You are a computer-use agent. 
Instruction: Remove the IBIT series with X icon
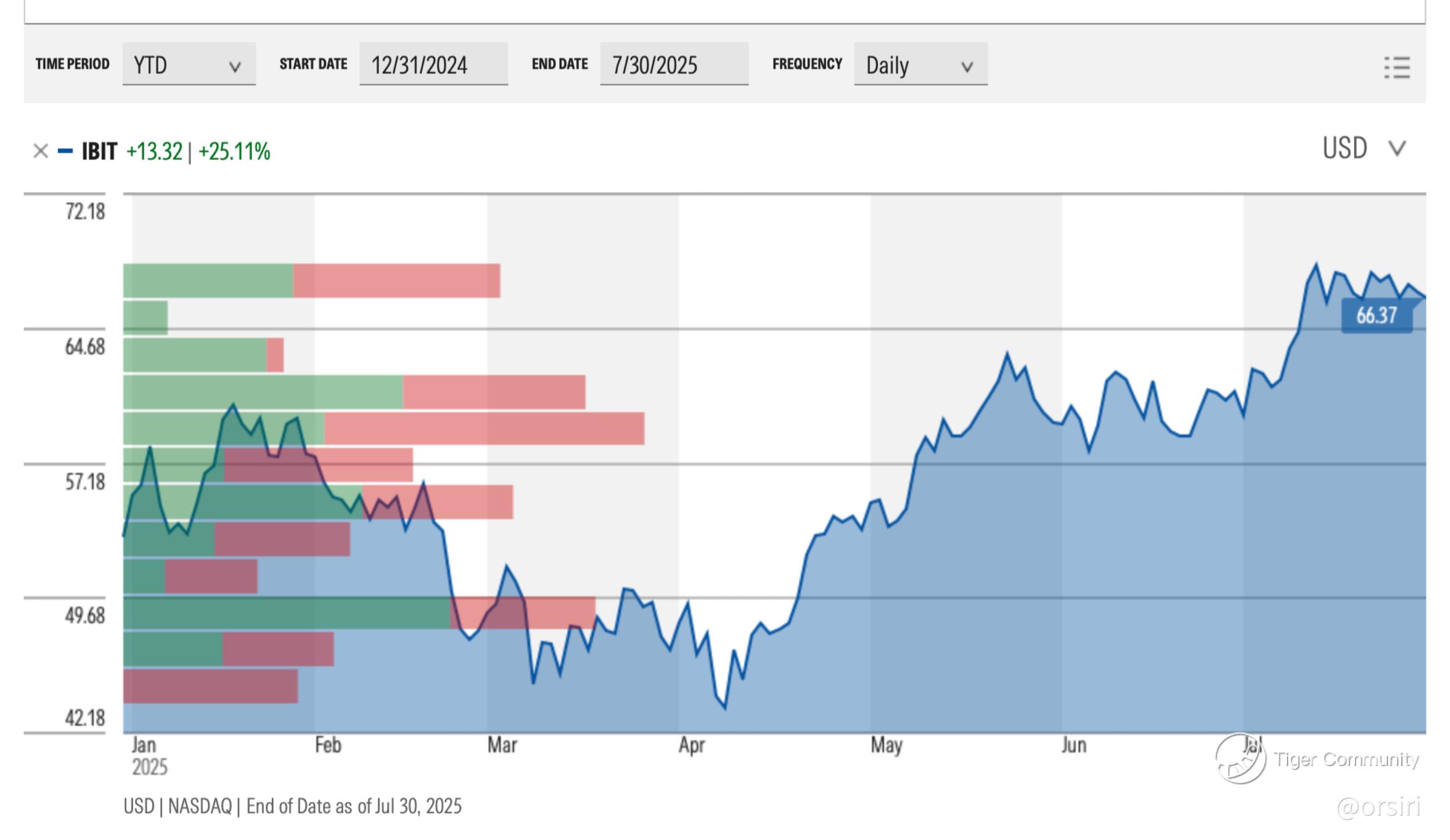(41, 151)
